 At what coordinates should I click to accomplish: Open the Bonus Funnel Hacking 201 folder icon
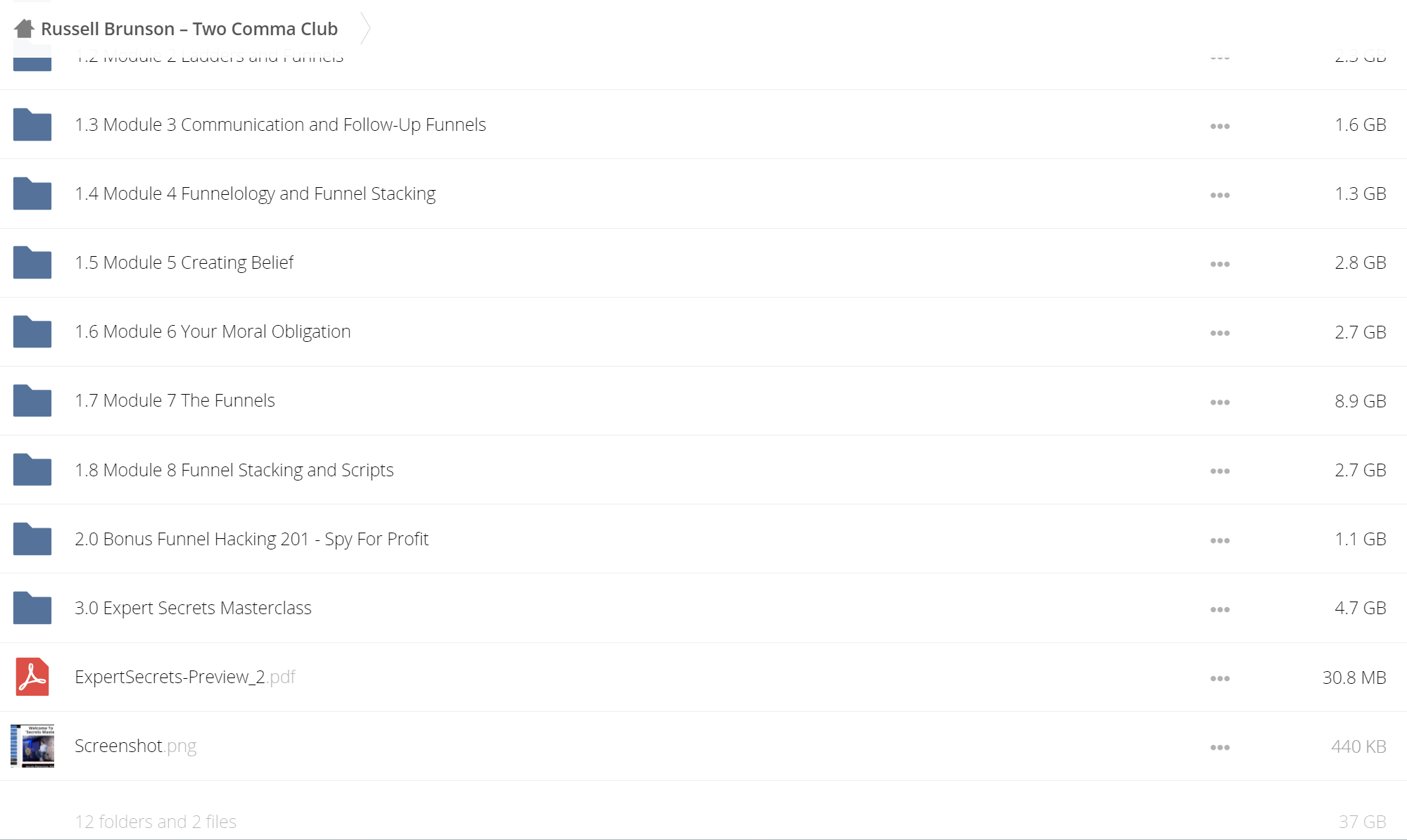point(32,539)
